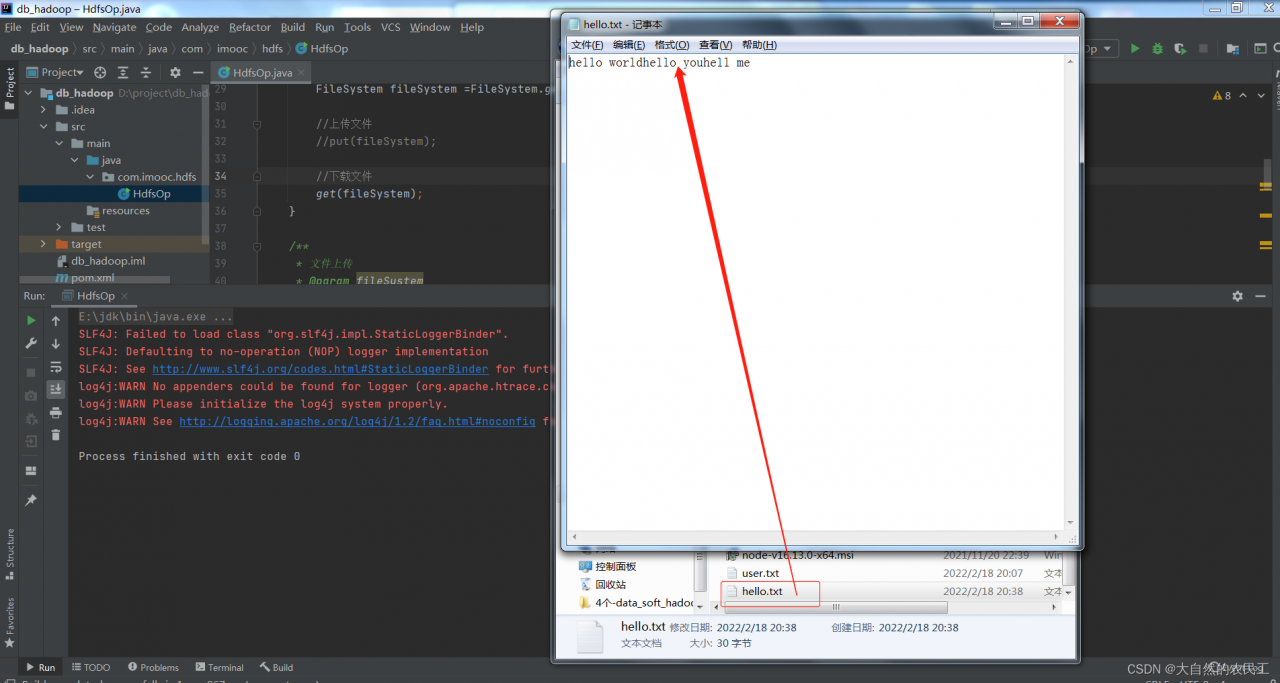Click the Stop icon in Run panel sidebar
This screenshot has height=683, width=1280.
(x=31, y=372)
